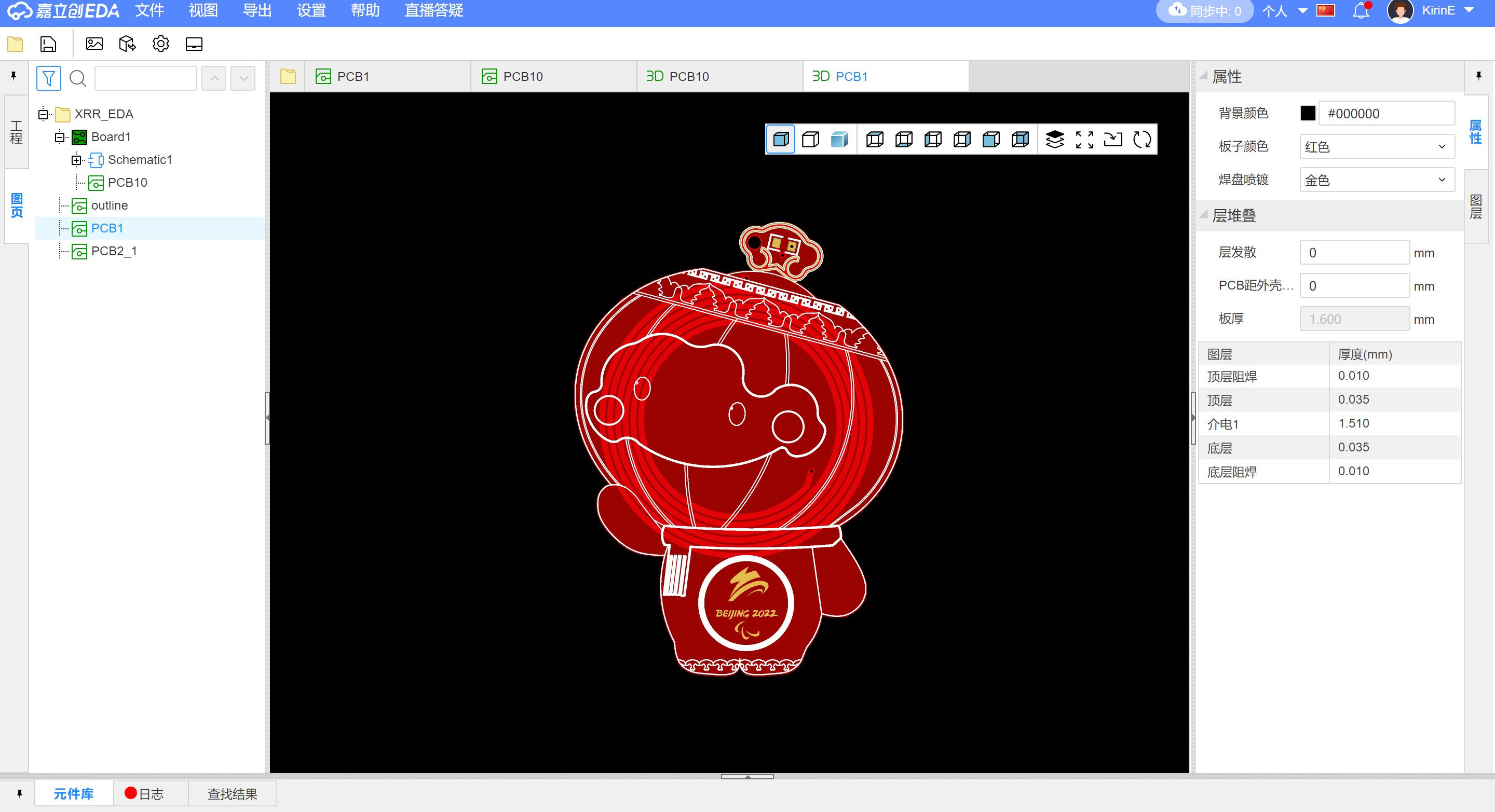Fit the 3D board to screen
The image size is (1495, 812).
coord(1084,139)
